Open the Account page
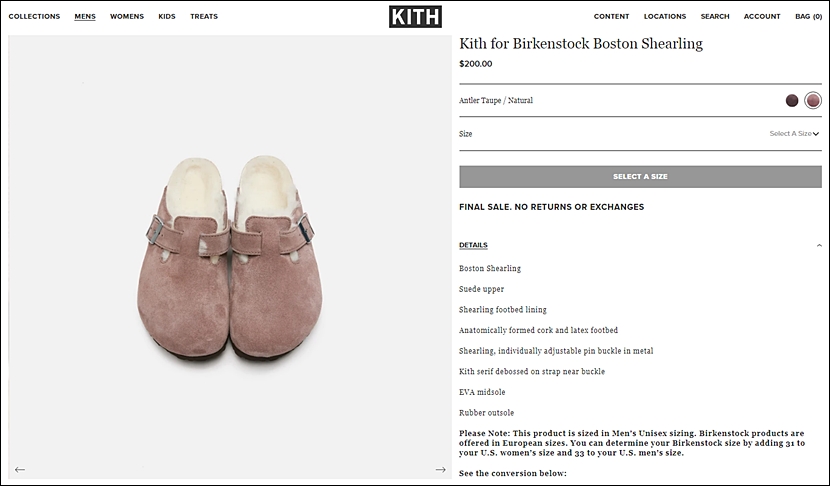 762,16
